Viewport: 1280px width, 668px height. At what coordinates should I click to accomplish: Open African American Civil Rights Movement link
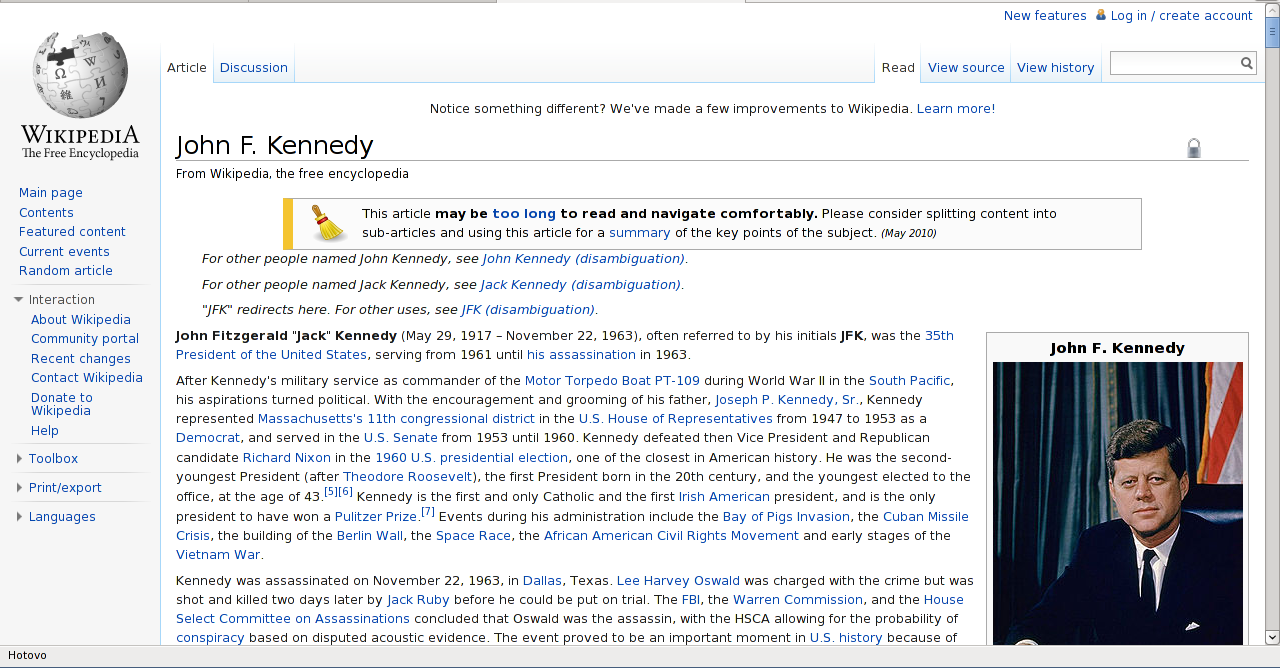671,536
